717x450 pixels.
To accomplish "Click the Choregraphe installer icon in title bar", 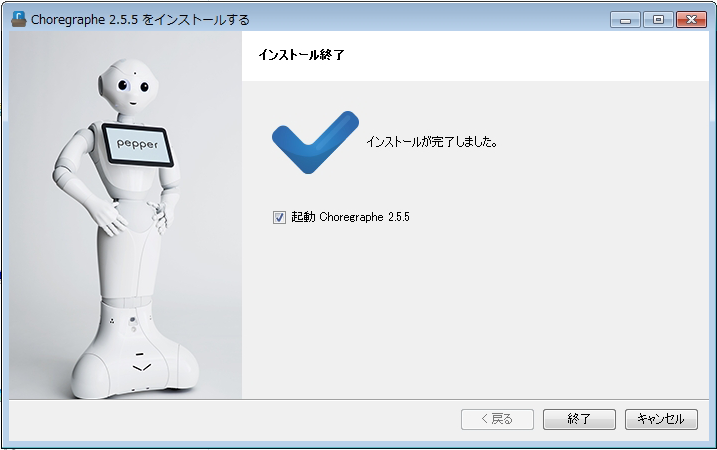I will (x=17, y=19).
